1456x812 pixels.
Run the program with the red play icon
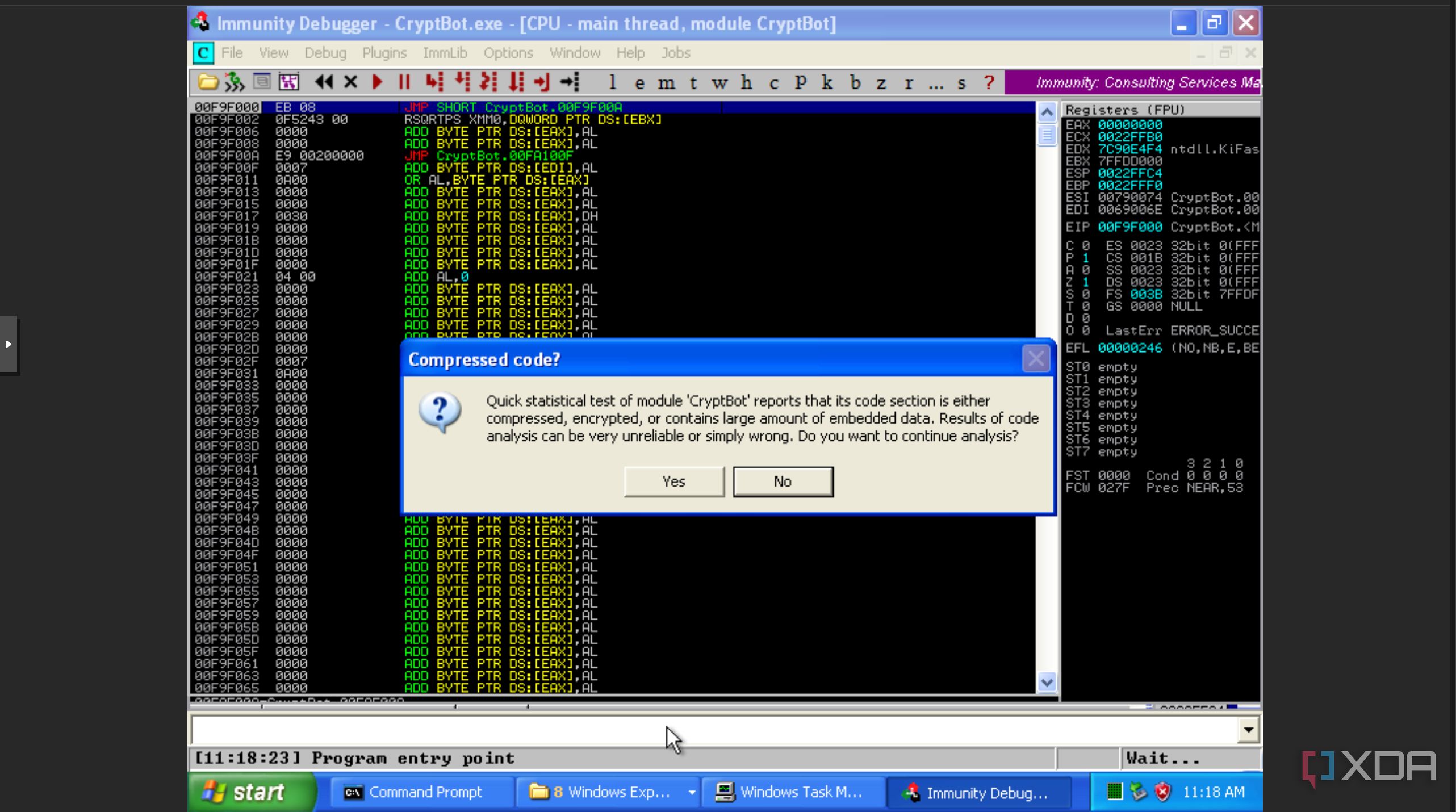(377, 82)
